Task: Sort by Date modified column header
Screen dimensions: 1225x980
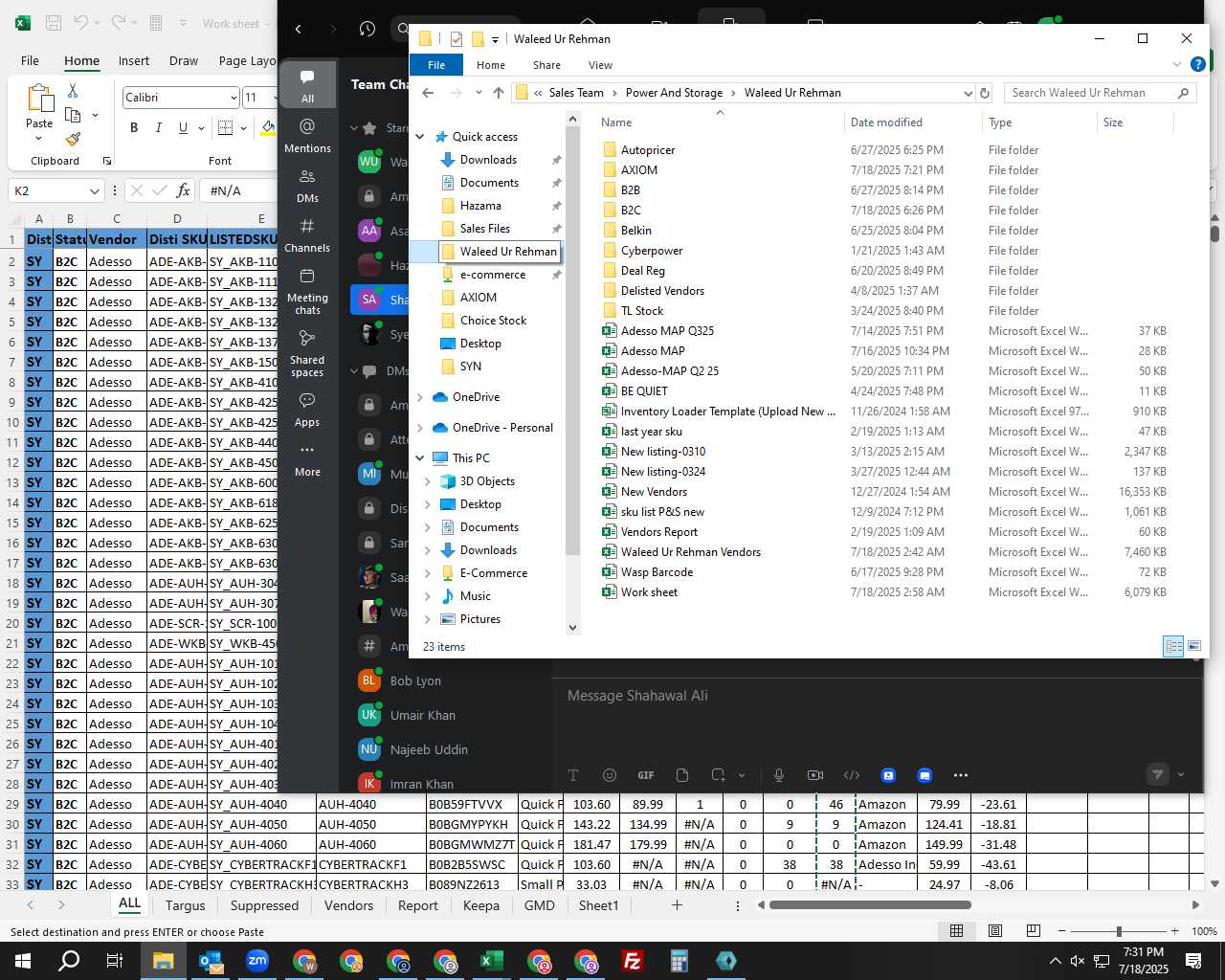Action: tap(886, 122)
